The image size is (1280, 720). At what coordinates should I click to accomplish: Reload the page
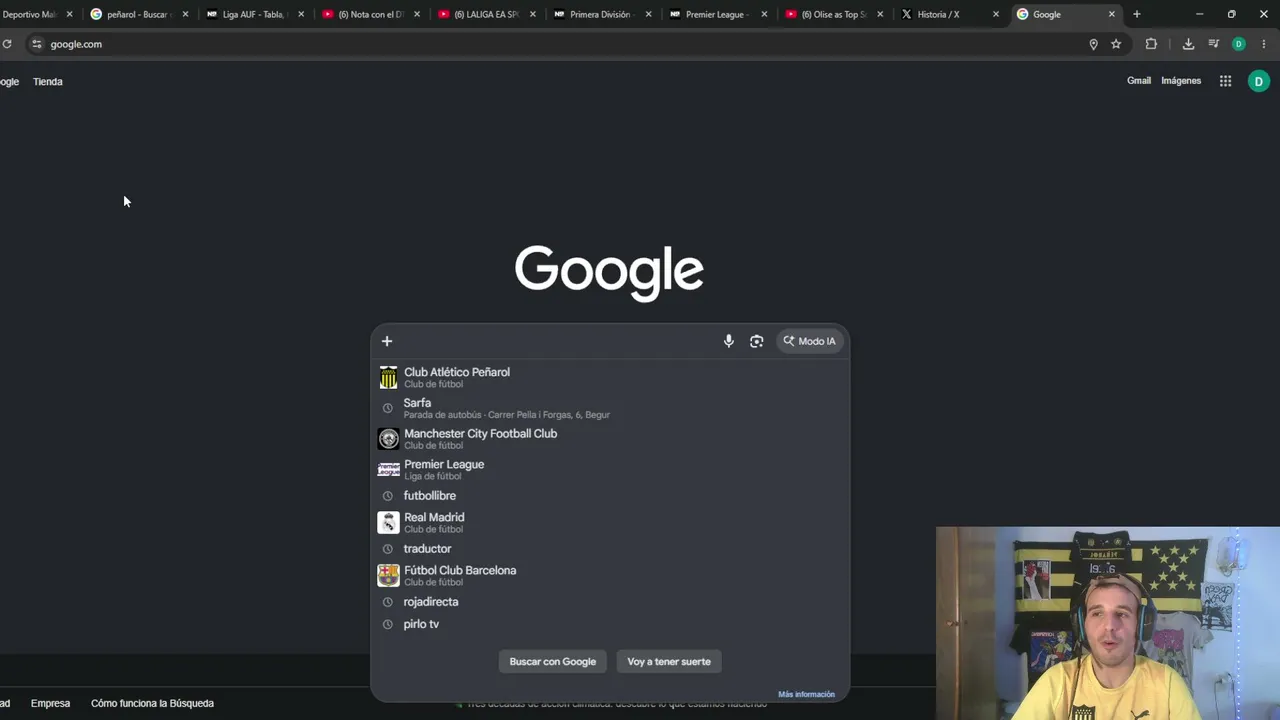point(7,44)
